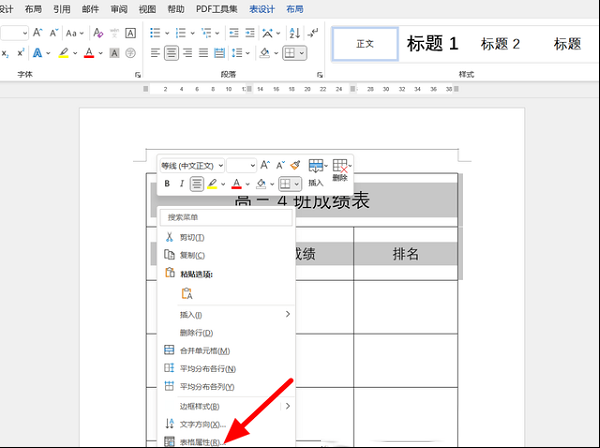Open the font group dialog launcher
Screen dimensions: 600x448
click(138, 75)
